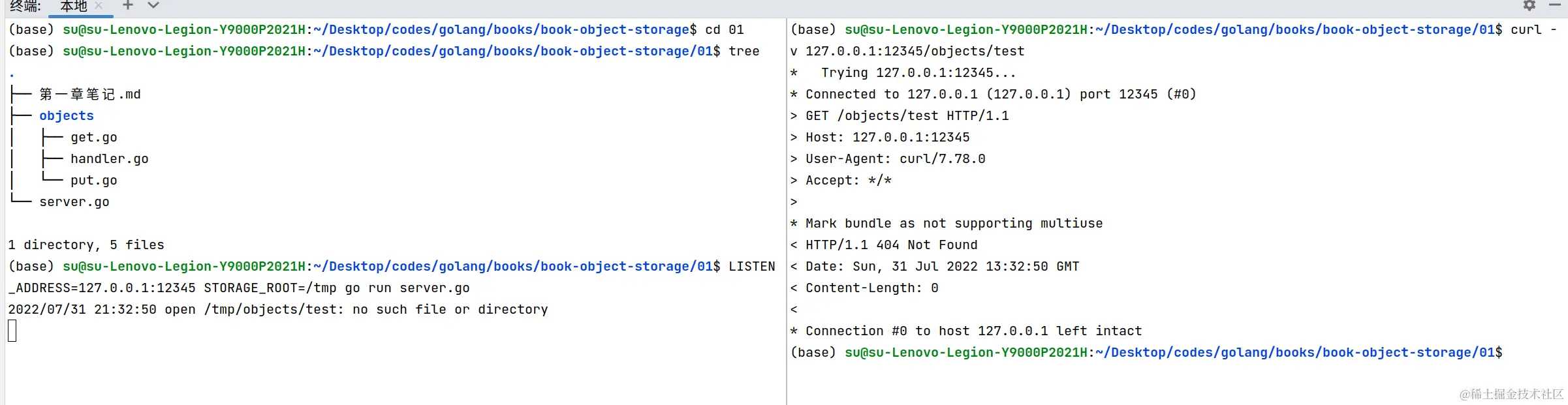Click the last prompt in right terminal

[1146, 352]
